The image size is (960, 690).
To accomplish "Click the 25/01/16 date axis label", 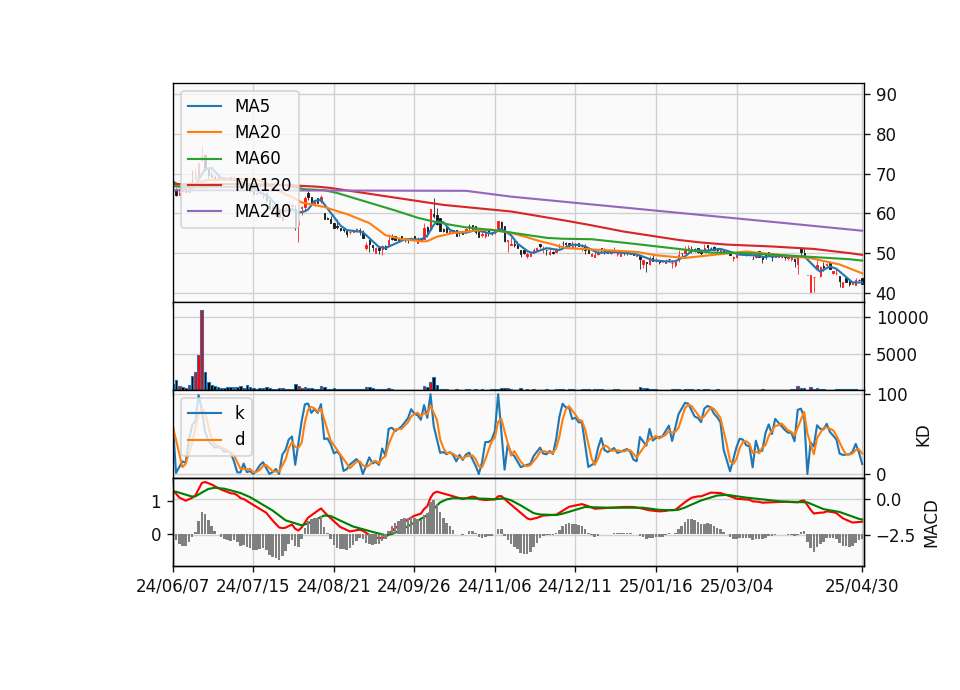I will pos(655,586).
